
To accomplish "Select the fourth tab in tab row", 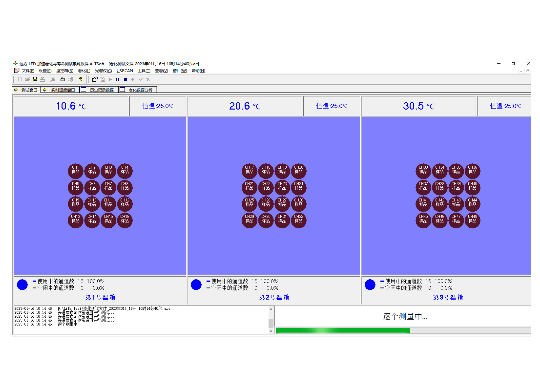I will (138, 90).
